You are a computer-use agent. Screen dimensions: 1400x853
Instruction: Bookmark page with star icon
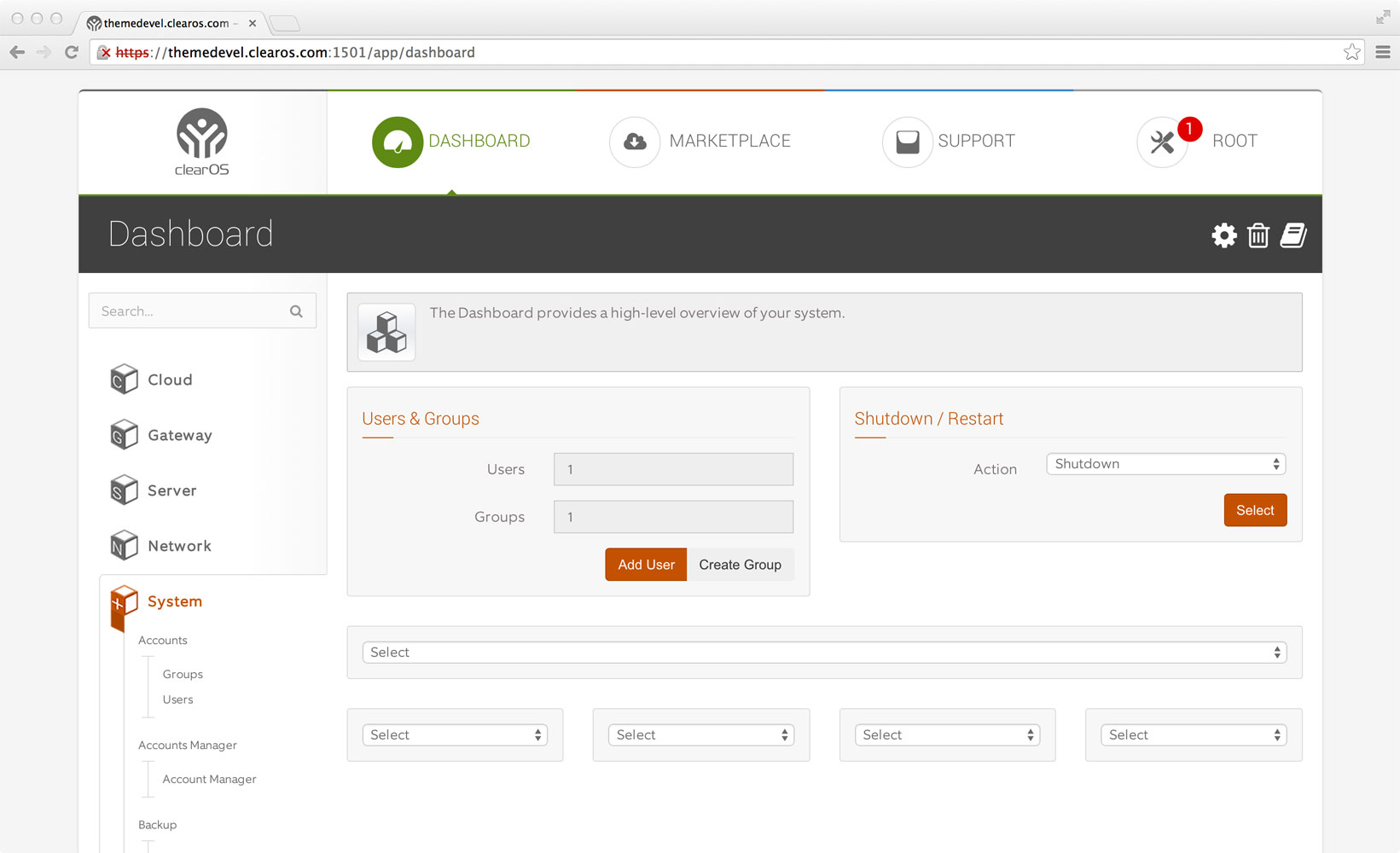click(1352, 52)
